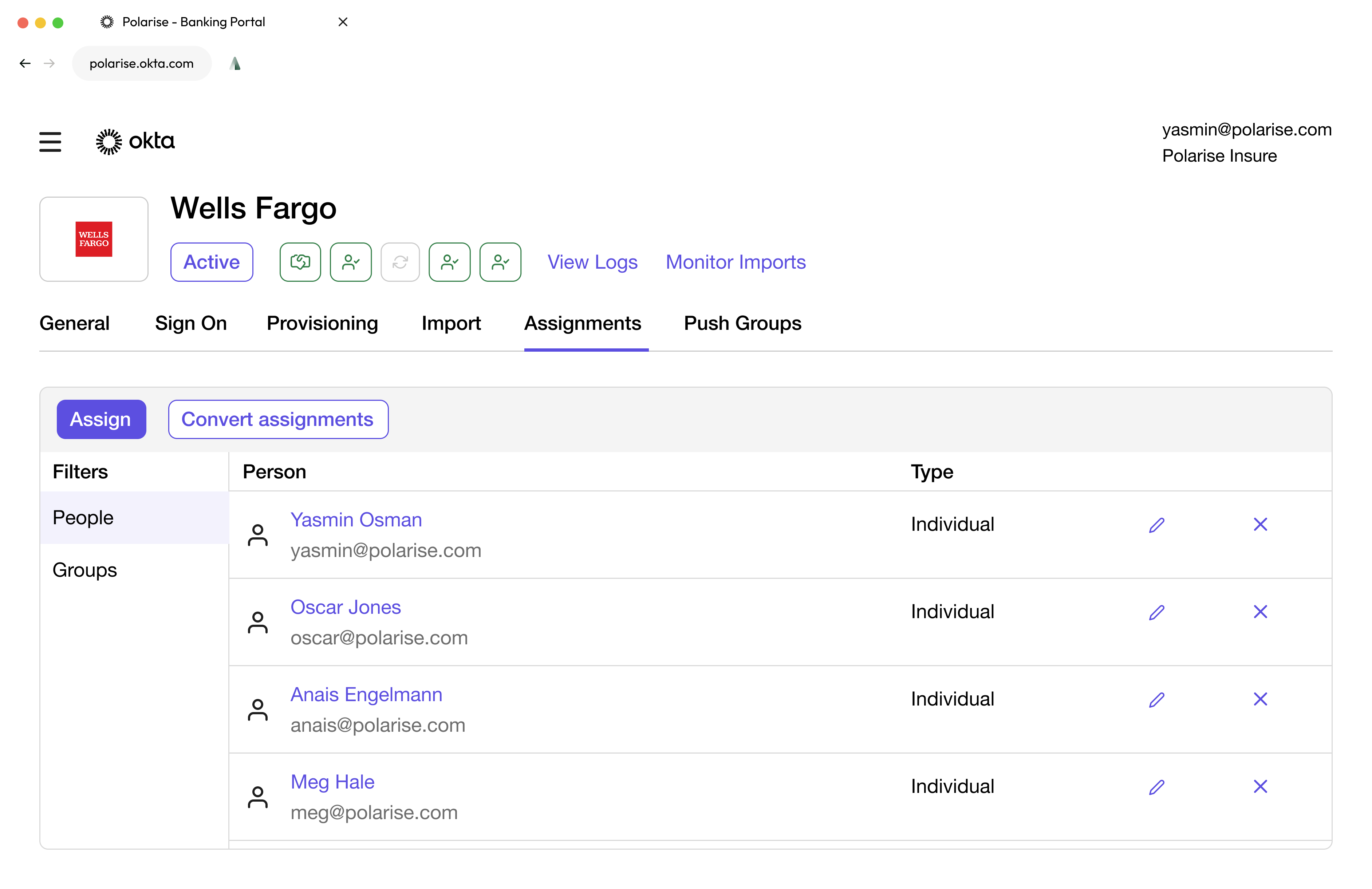Click Individual type in Oscar Jones's row
The width and height of the screenshot is (1372, 889).
pyautogui.click(x=952, y=612)
